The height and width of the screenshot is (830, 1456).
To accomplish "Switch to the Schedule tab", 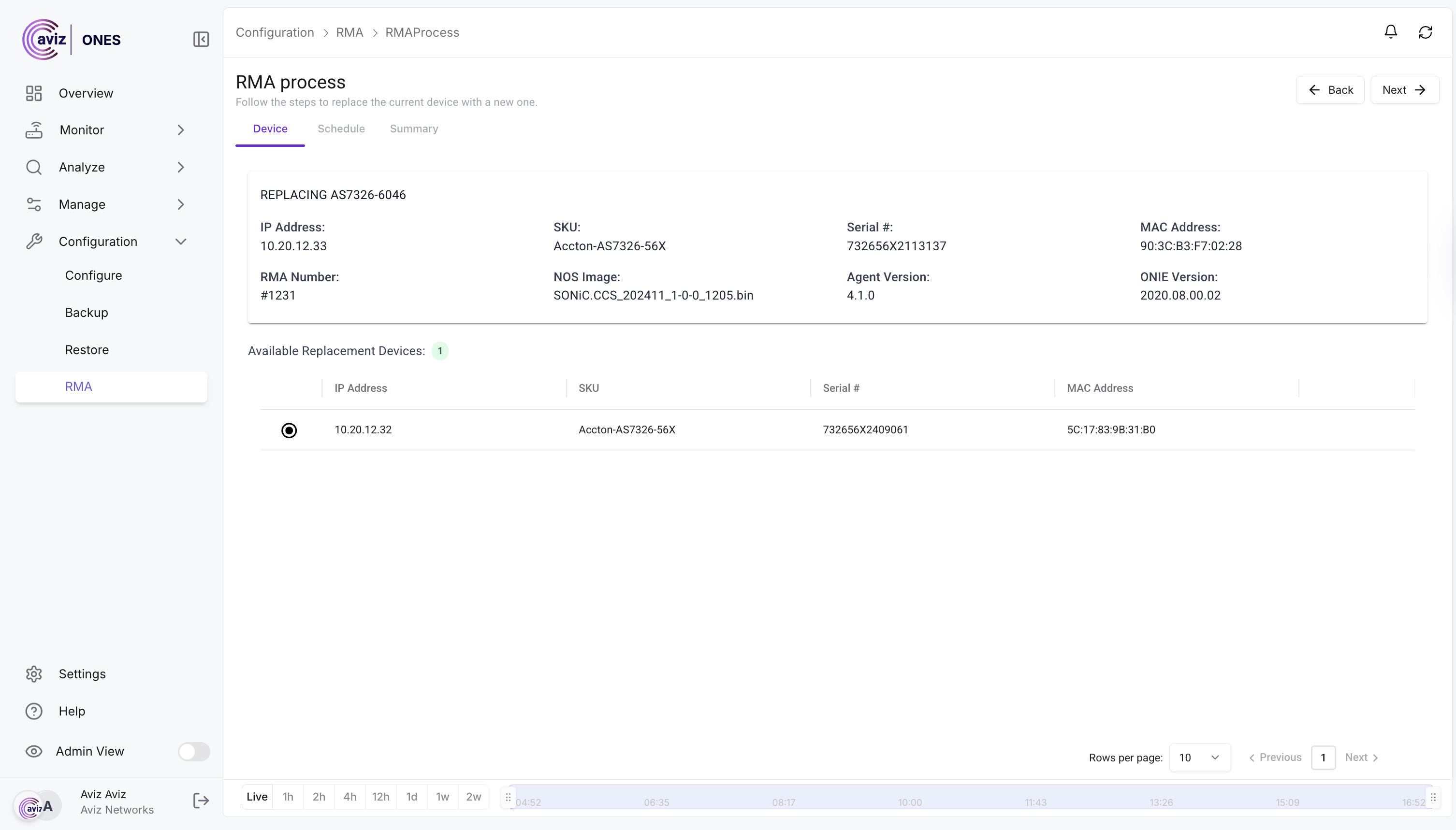I will point(341,129).
